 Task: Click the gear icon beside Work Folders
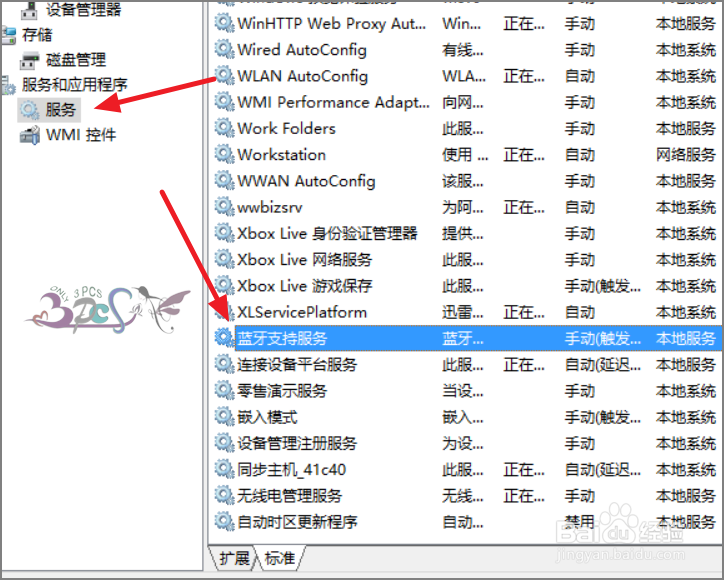click(x=224, y=128)
